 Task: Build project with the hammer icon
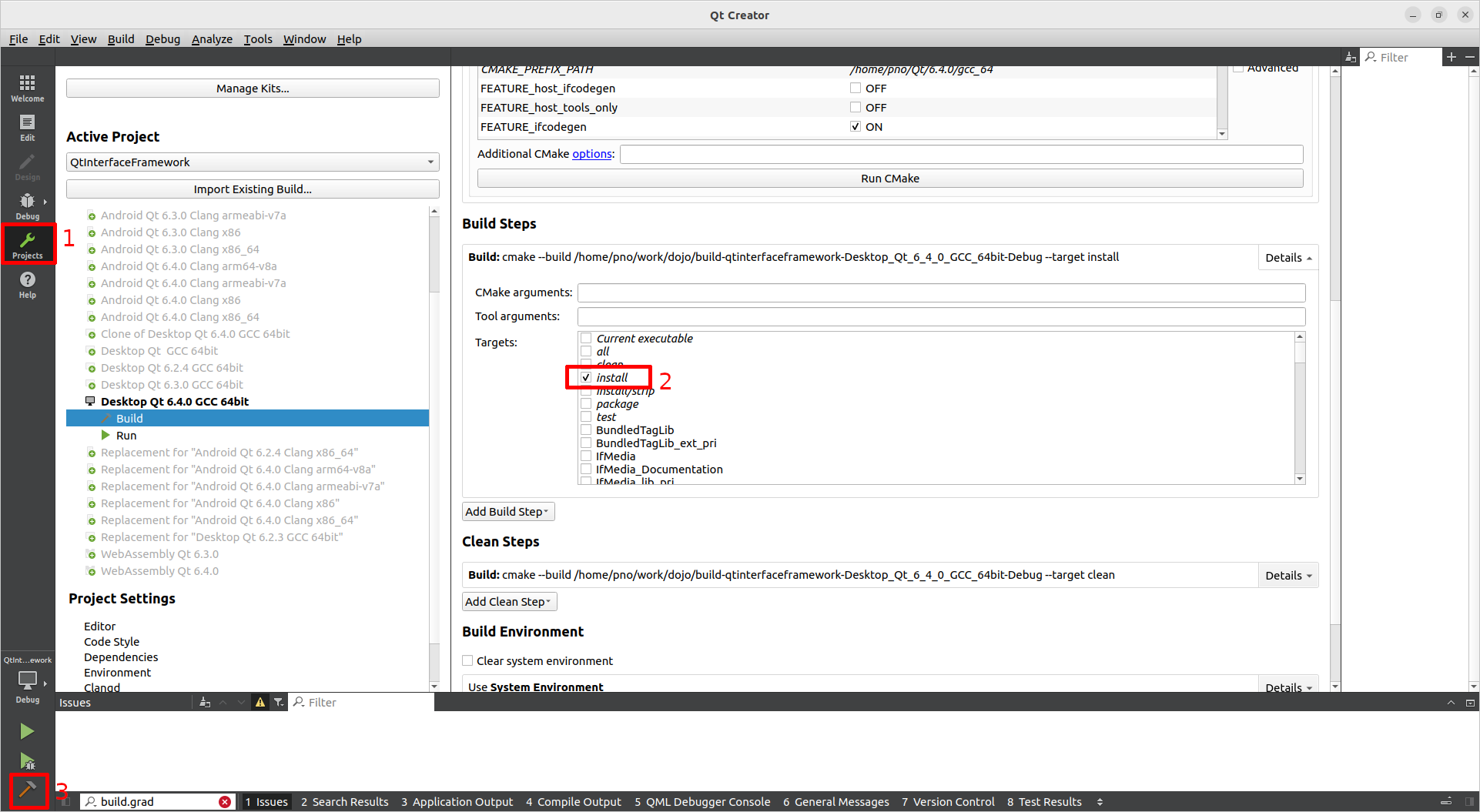[x=27, y=789]
